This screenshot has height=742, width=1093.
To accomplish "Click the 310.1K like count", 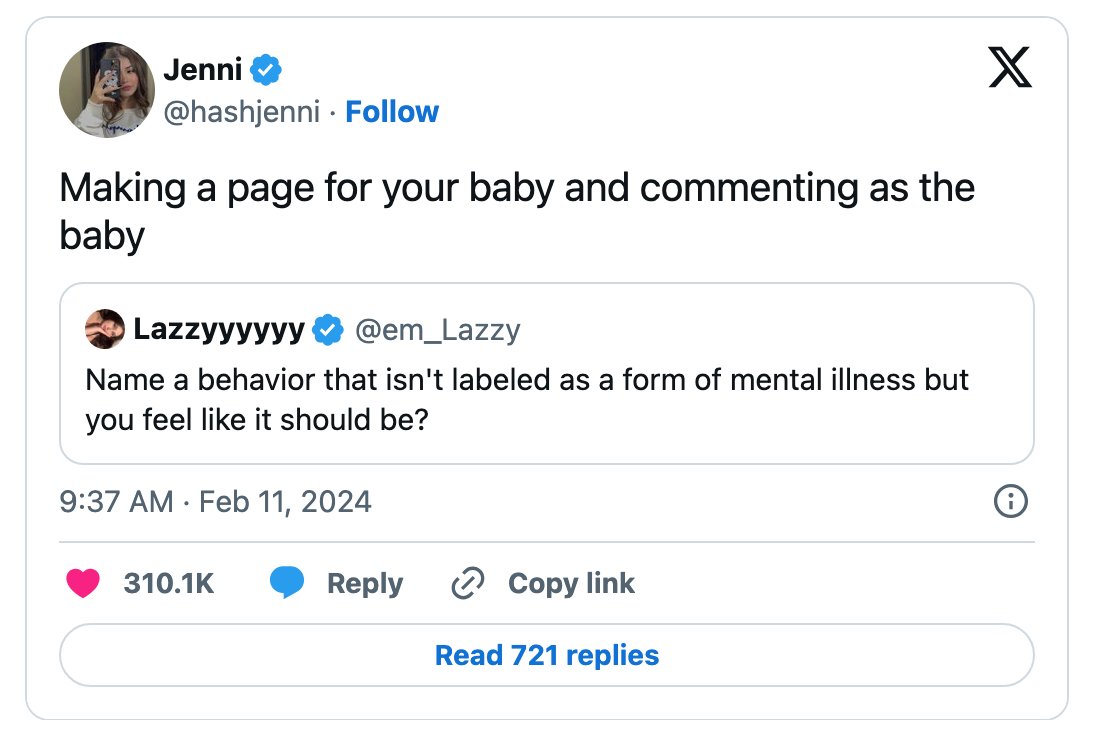I will point(169,583).
